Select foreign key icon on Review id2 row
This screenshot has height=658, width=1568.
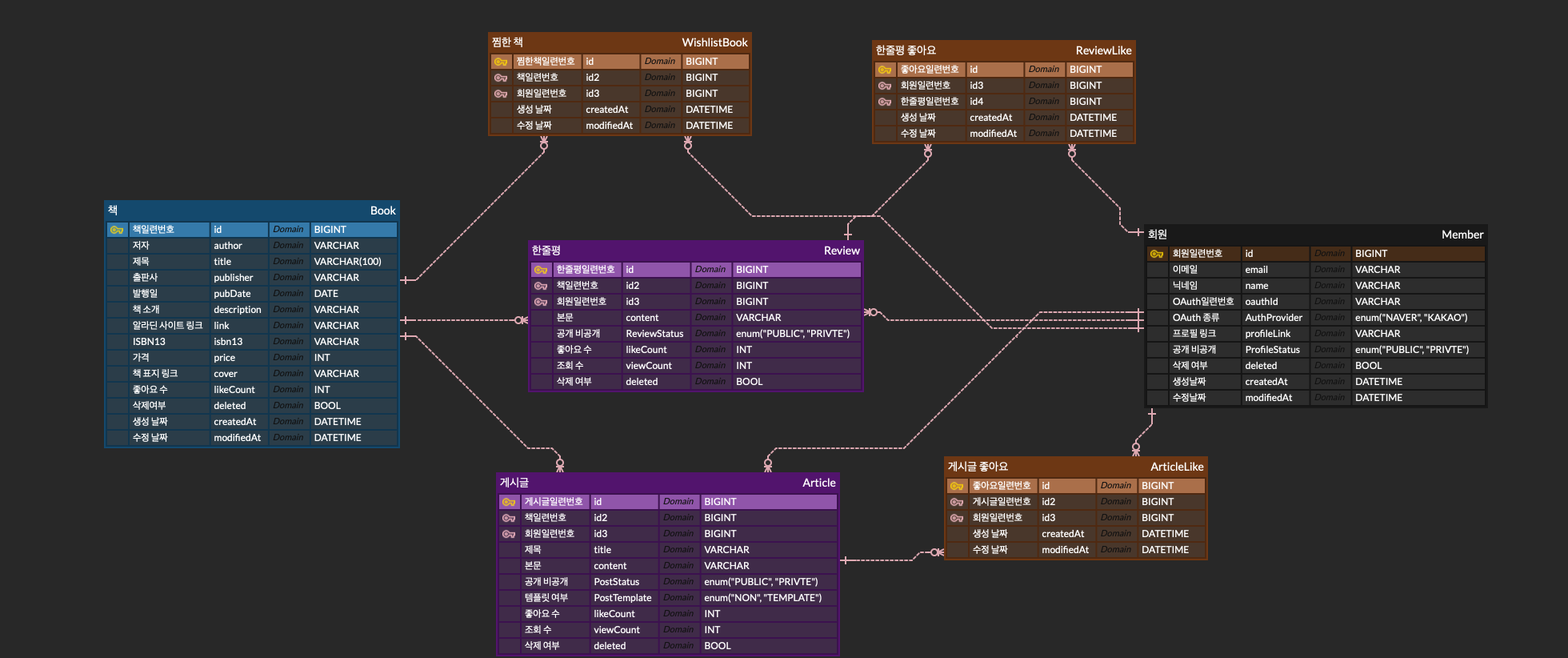point(541,286)
